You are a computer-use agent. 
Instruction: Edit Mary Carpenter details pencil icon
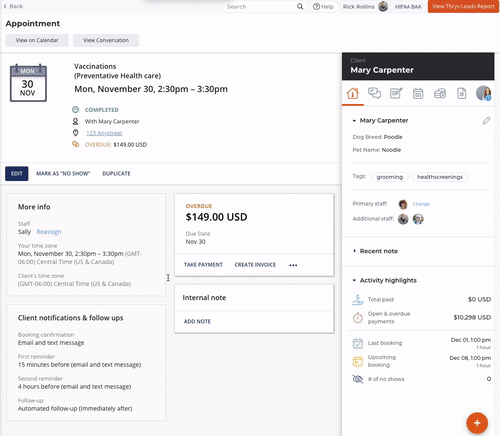[486, 121]
